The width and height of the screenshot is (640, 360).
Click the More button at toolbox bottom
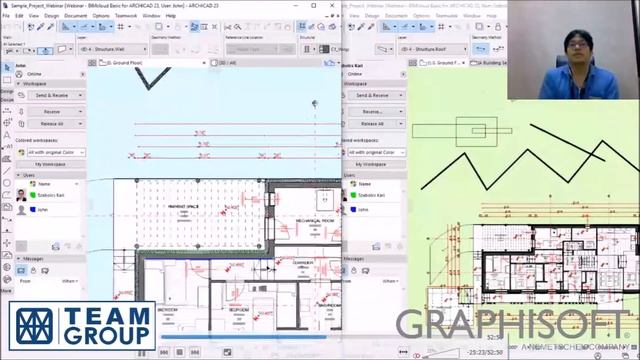click(x=7, y=291)
